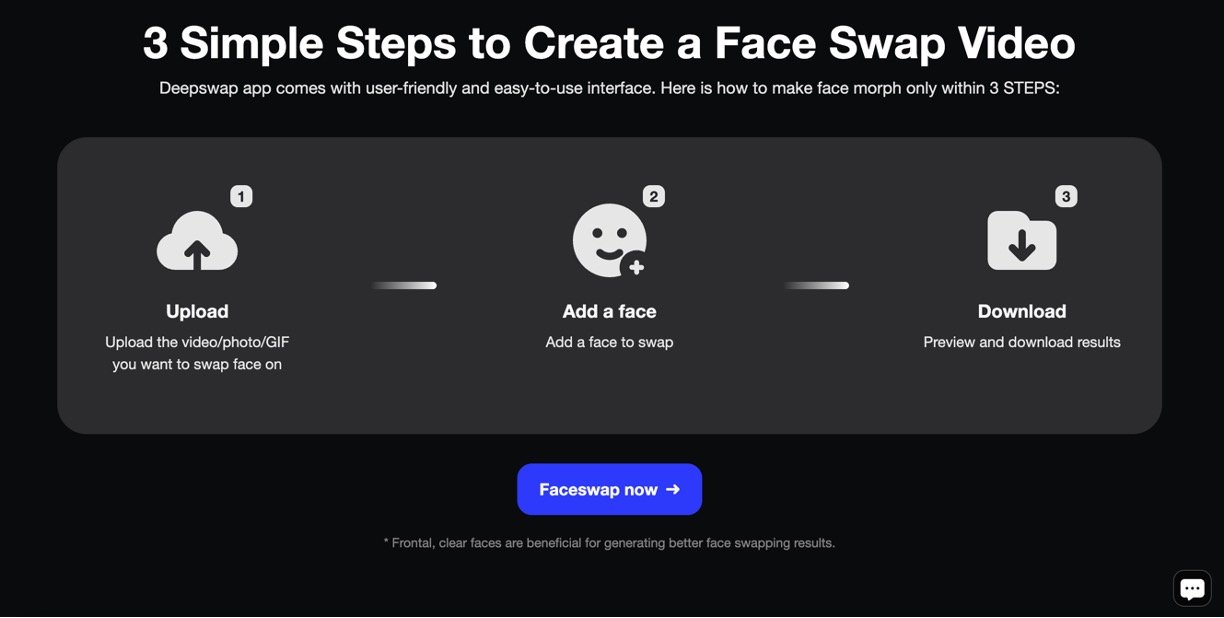
Task: Click the connector between Add a face and Download
Action: click(x=816, y=286)
